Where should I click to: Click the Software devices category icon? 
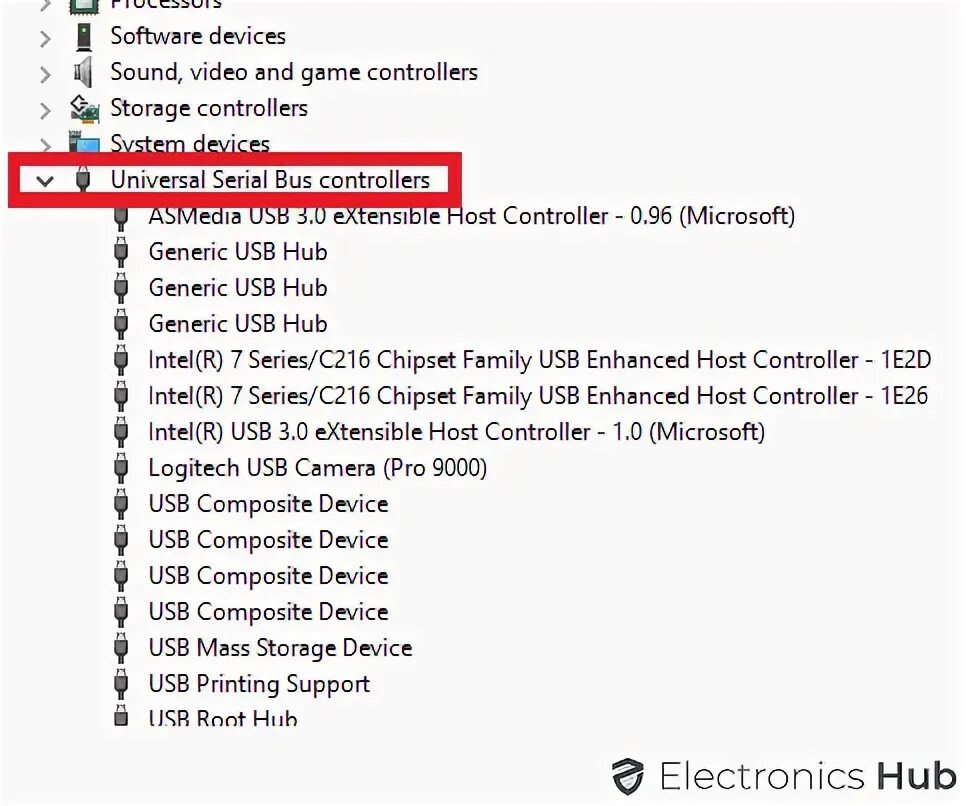83,37
